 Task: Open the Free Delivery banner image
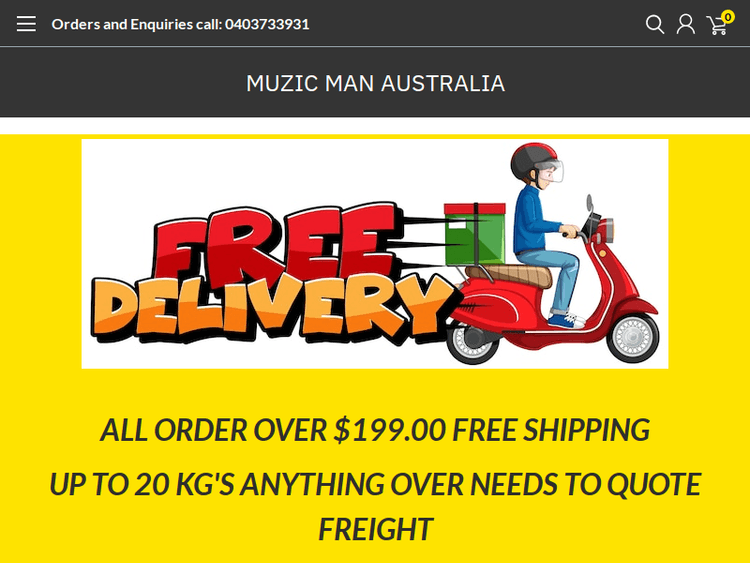(x=375, y=254)
